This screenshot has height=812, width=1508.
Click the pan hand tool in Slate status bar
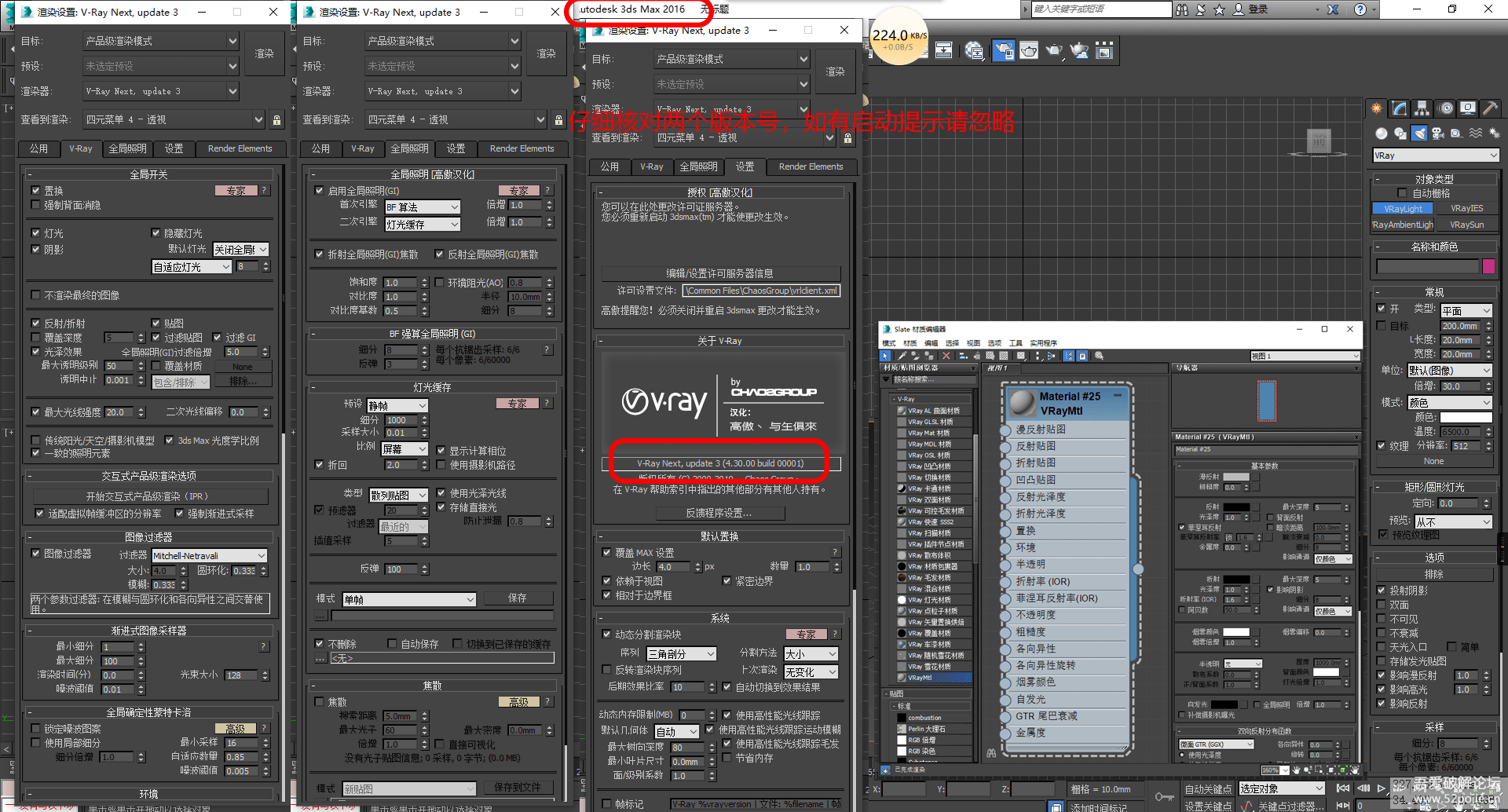(1296, 770)
